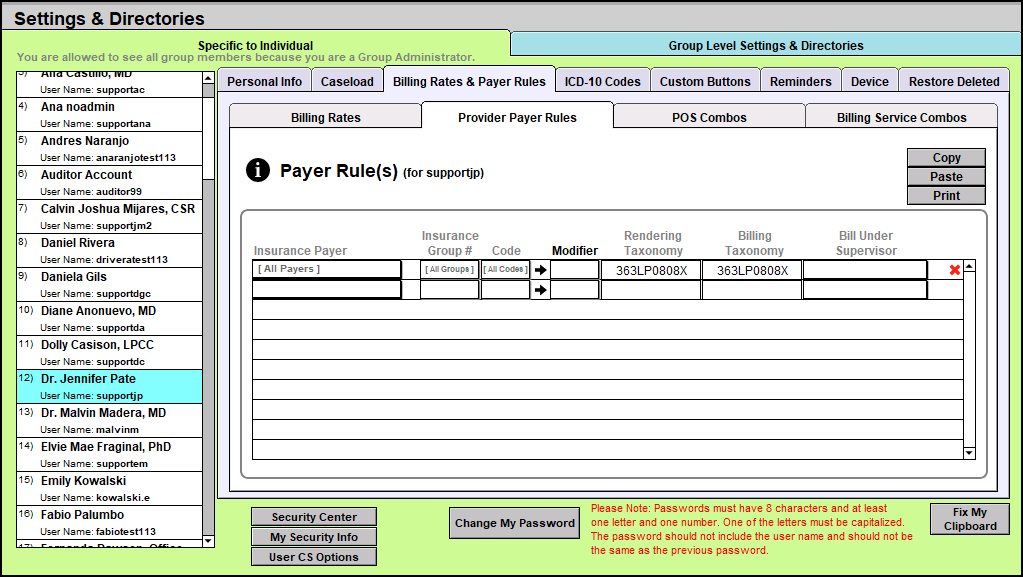
Task: Open Group Level Settings & Directories tab
Action: 766,45
